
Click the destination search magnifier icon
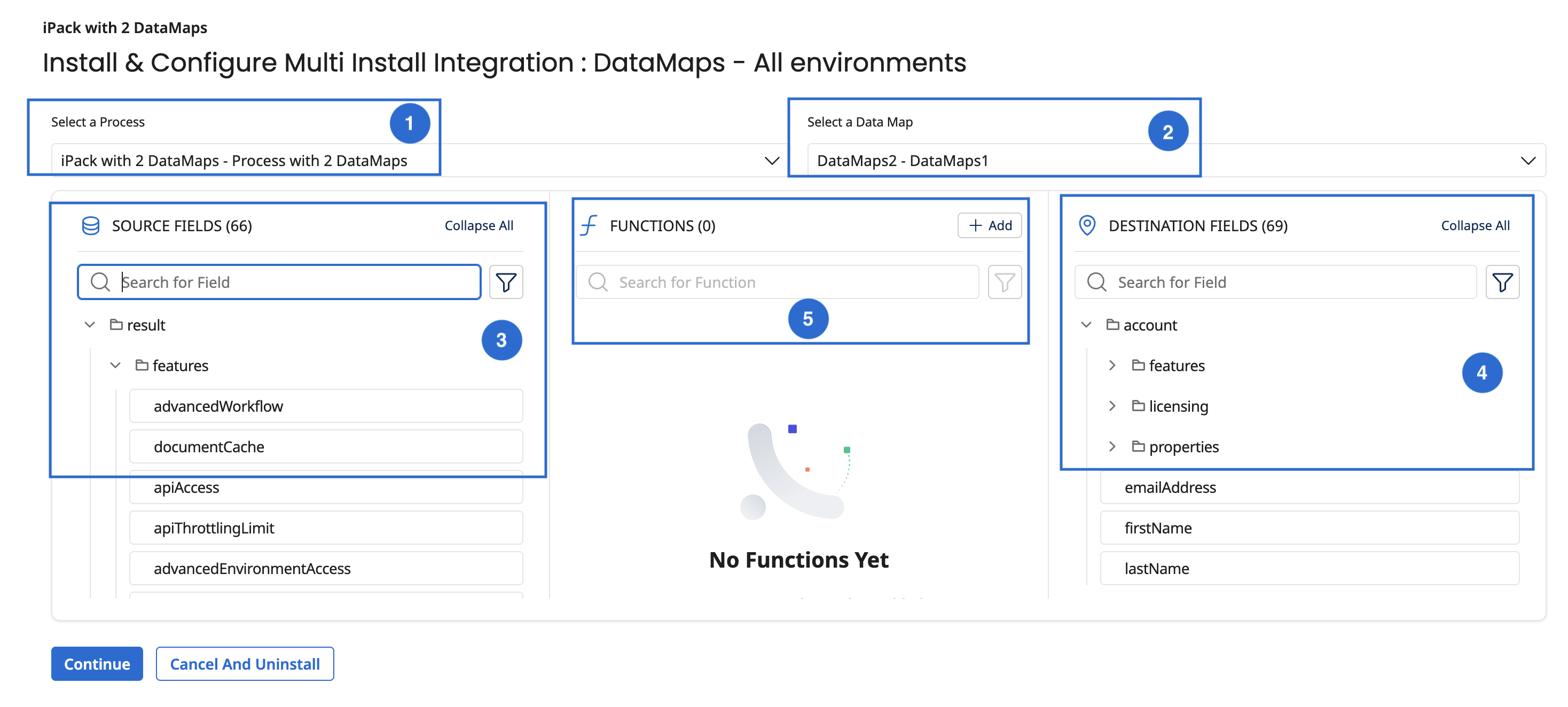[1096, 282]
